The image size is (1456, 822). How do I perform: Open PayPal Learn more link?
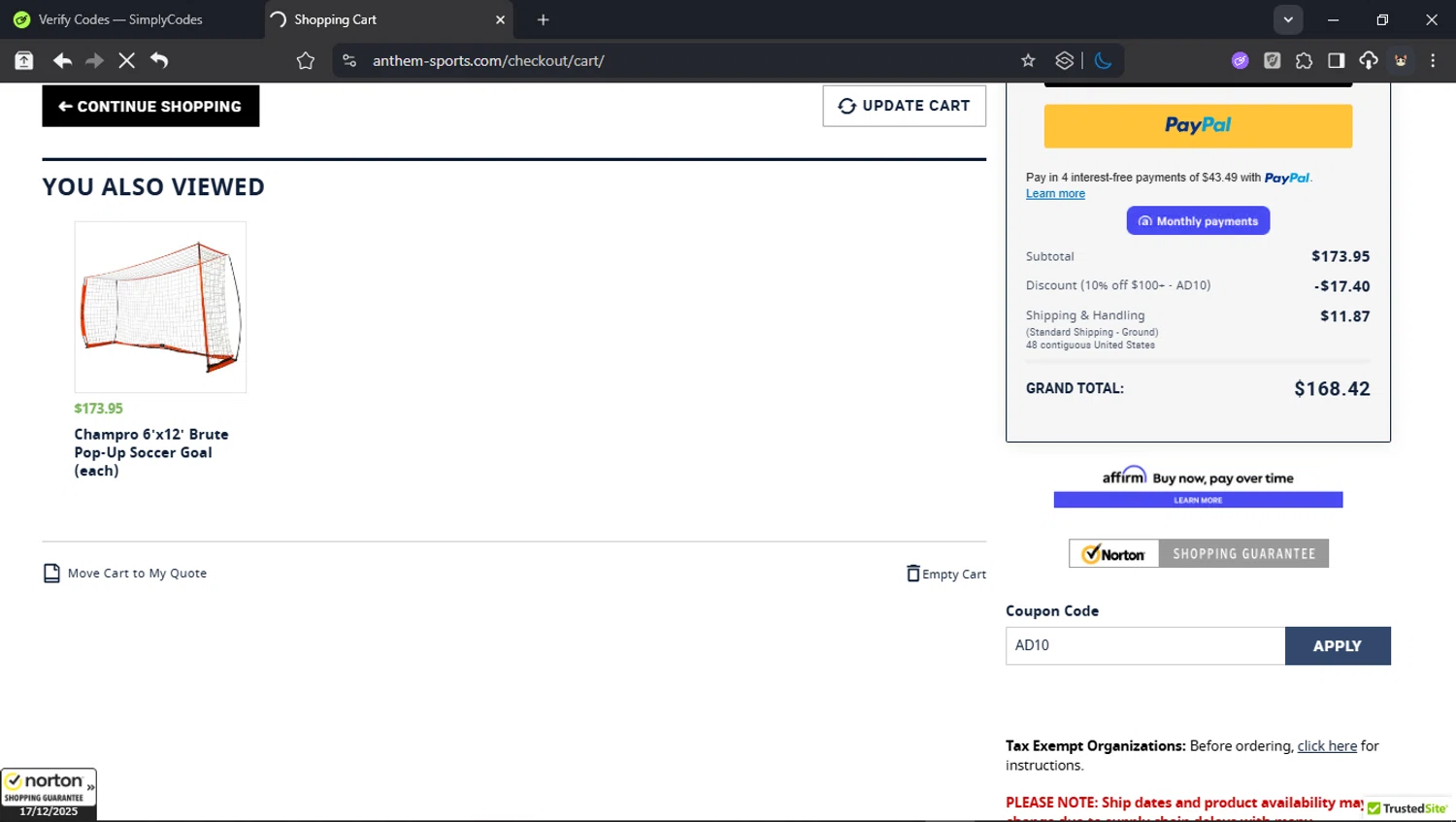tap(1055, 194)
